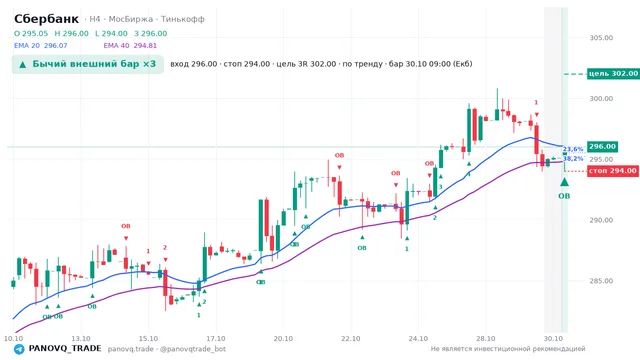640x360 pixels.
Task: Click the 'EMA 20 296.07' indicator label
Action: tap(40, 46)
